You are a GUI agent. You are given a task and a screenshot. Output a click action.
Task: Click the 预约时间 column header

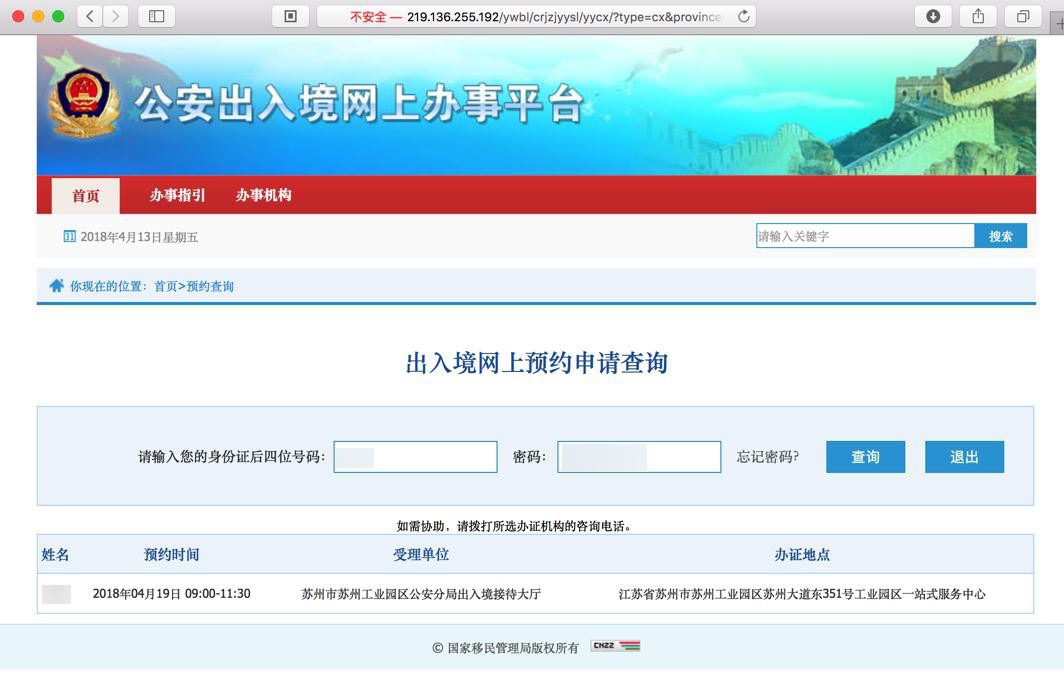pos(172,555)
